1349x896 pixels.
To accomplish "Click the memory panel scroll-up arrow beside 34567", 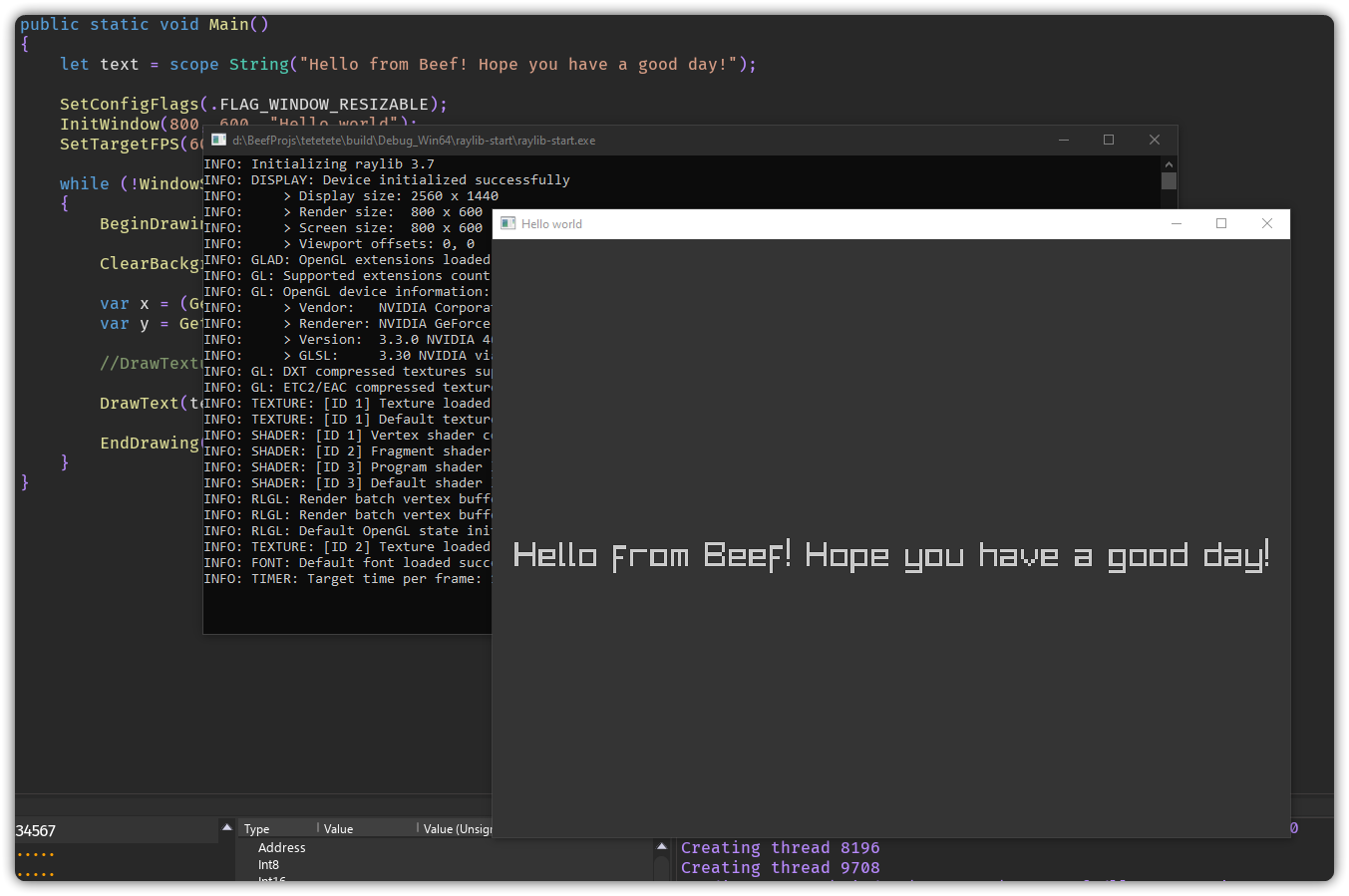I will (x=227, y=828).
